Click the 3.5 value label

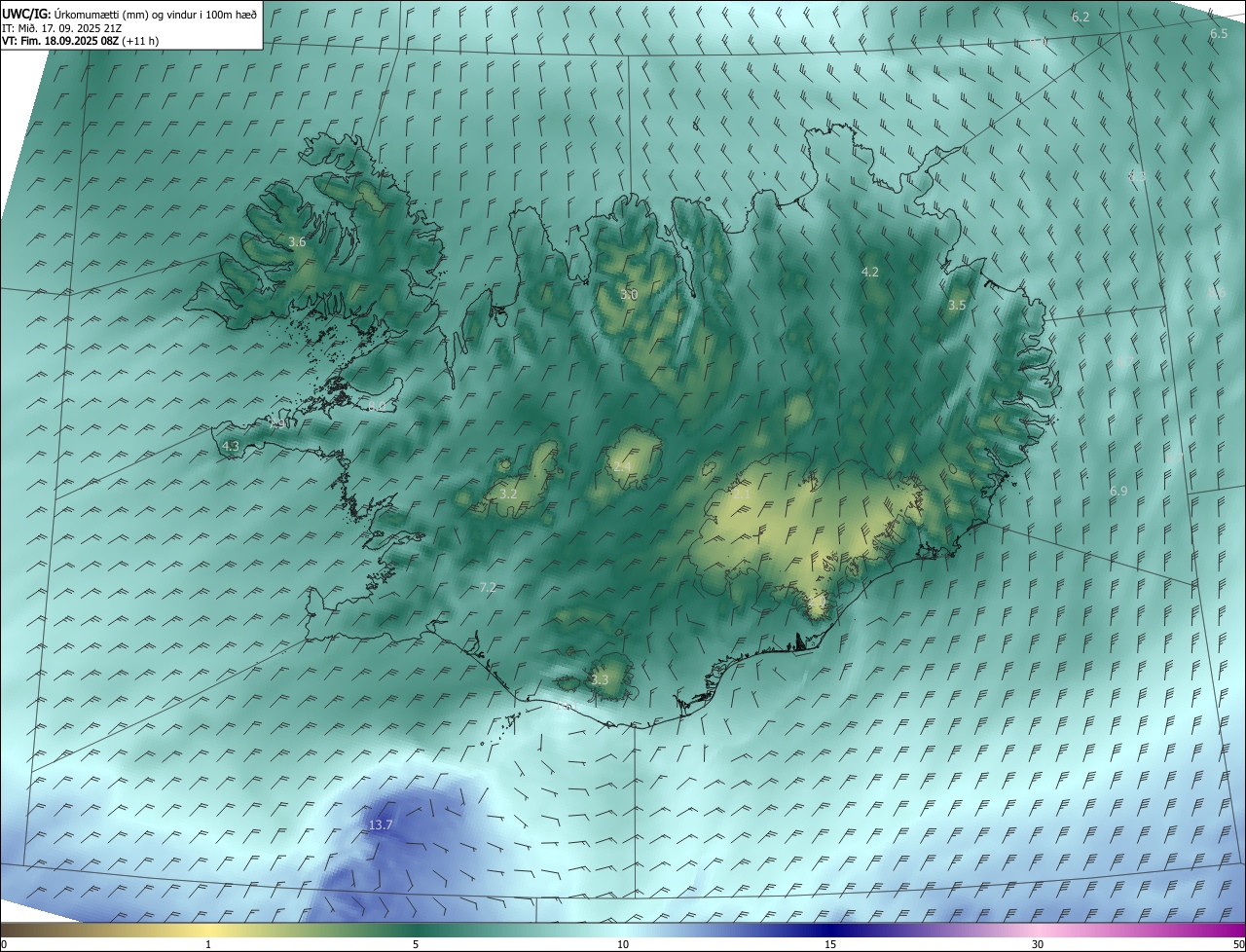click(957, 305)
